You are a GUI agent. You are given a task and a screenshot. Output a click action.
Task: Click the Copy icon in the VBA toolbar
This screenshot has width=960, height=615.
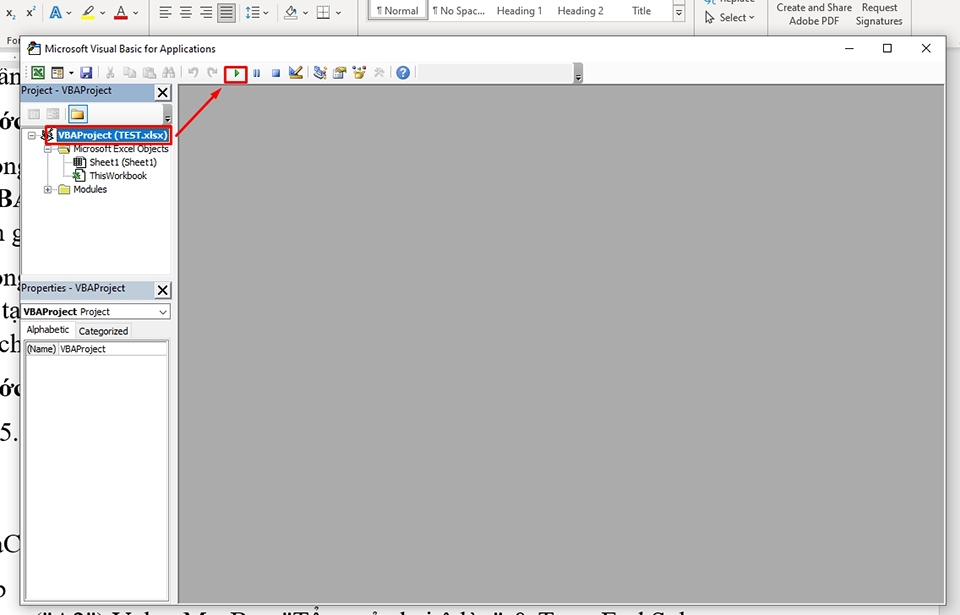pyautogui.click(x=129, y=73)
